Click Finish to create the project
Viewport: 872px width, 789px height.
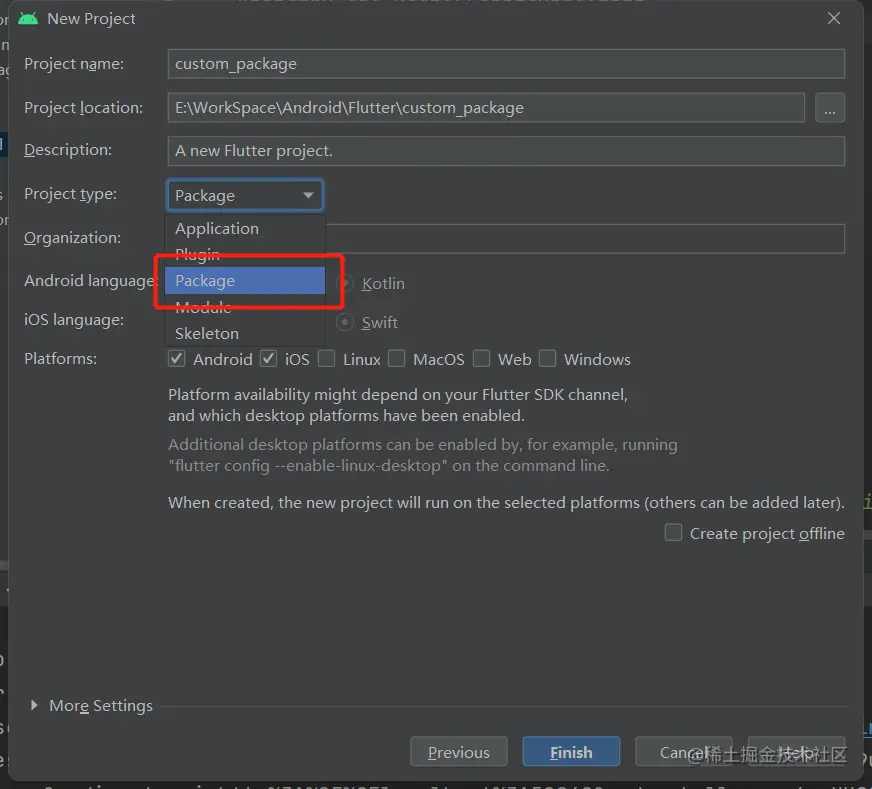[571, 752]
